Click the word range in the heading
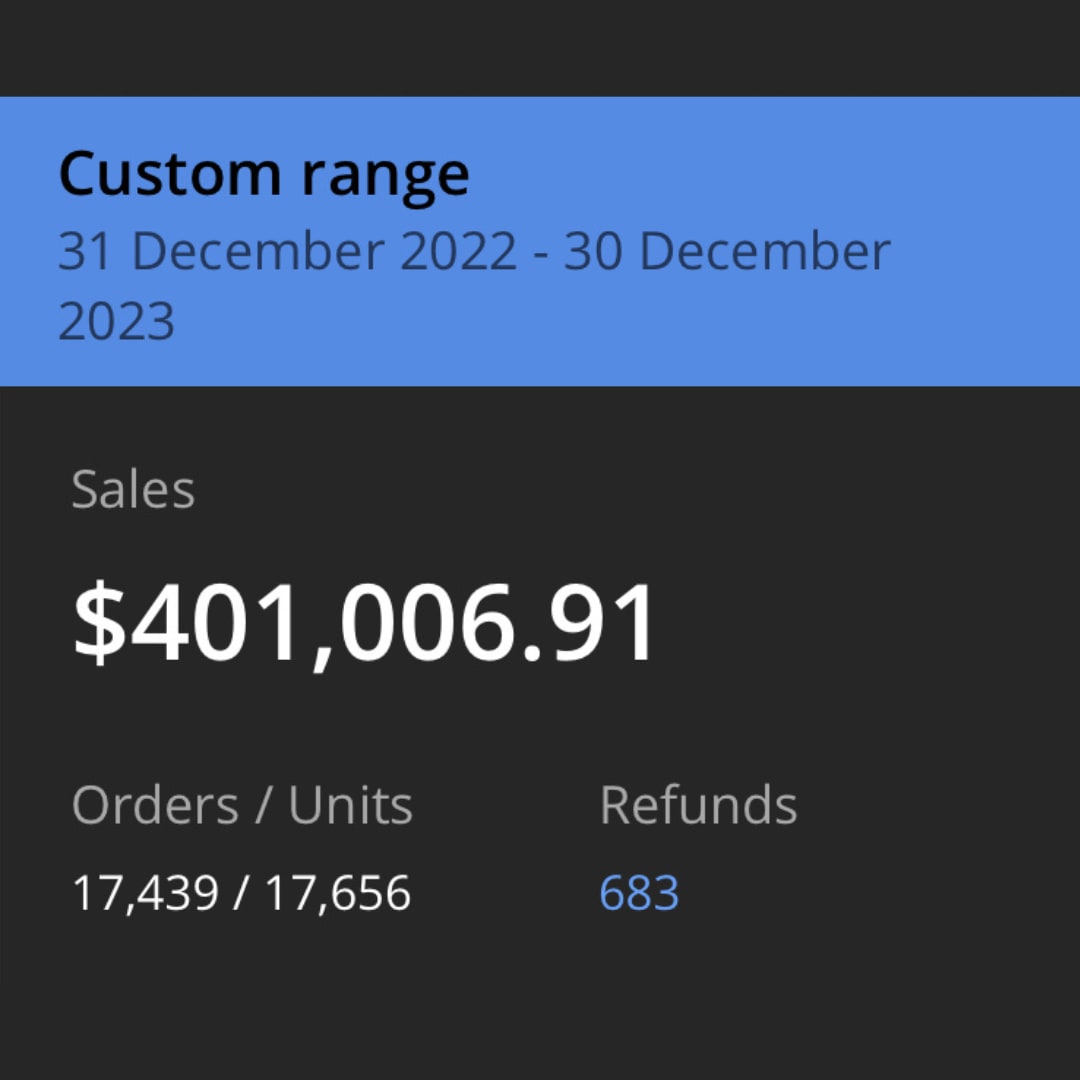This screenshot has width=1080, height=1080. pos(385,176)
